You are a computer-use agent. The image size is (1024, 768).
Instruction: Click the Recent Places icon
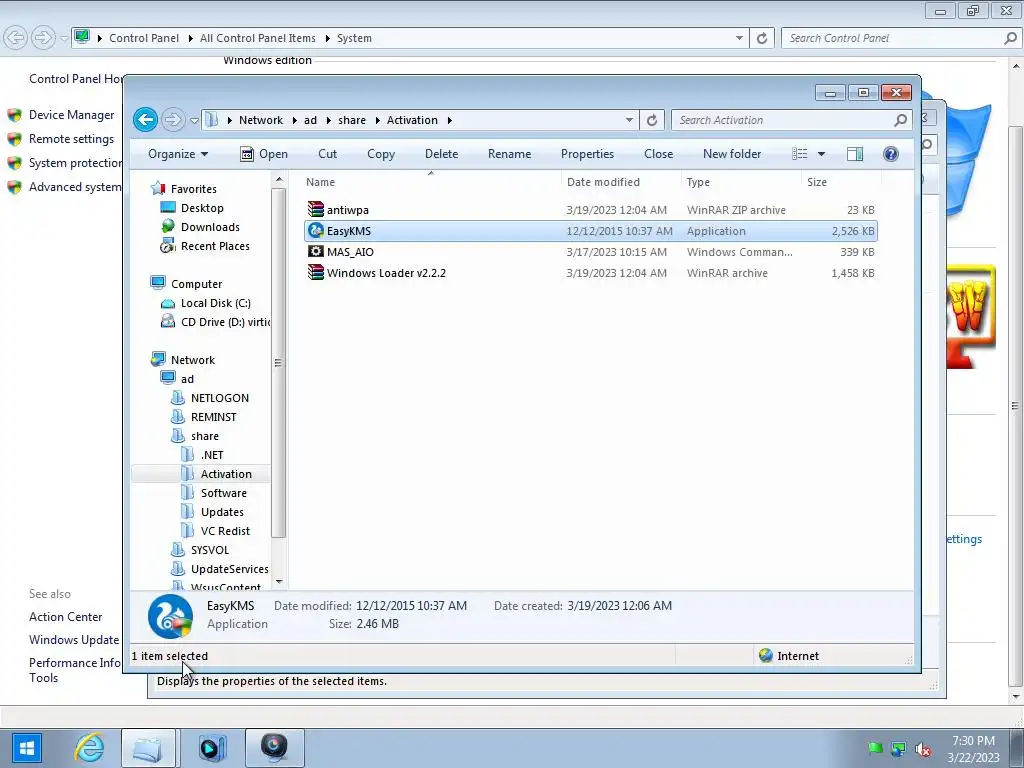tap(168, 246)
